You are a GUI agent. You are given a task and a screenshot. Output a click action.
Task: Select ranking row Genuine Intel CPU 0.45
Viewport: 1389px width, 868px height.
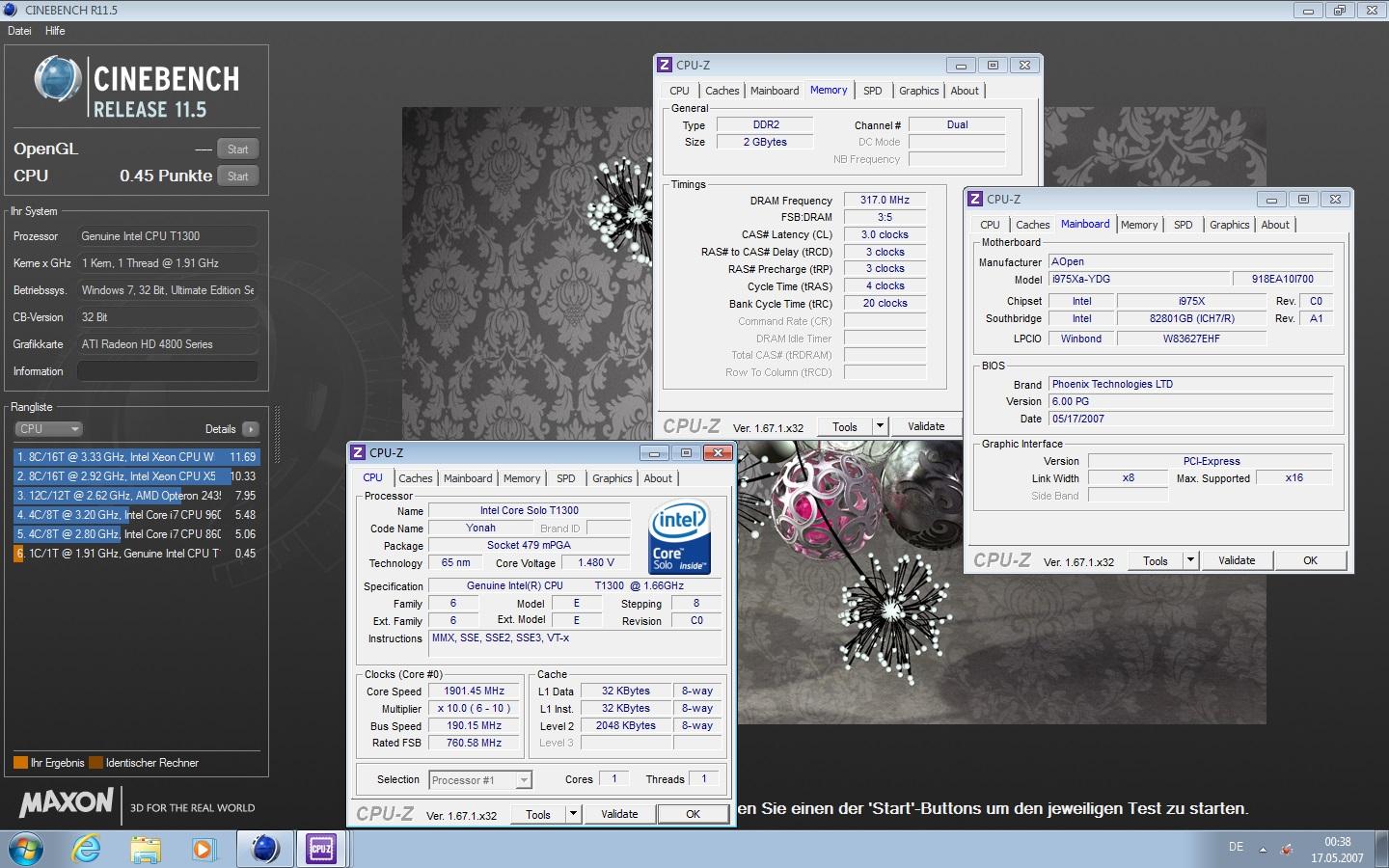(x=136, y=554)
